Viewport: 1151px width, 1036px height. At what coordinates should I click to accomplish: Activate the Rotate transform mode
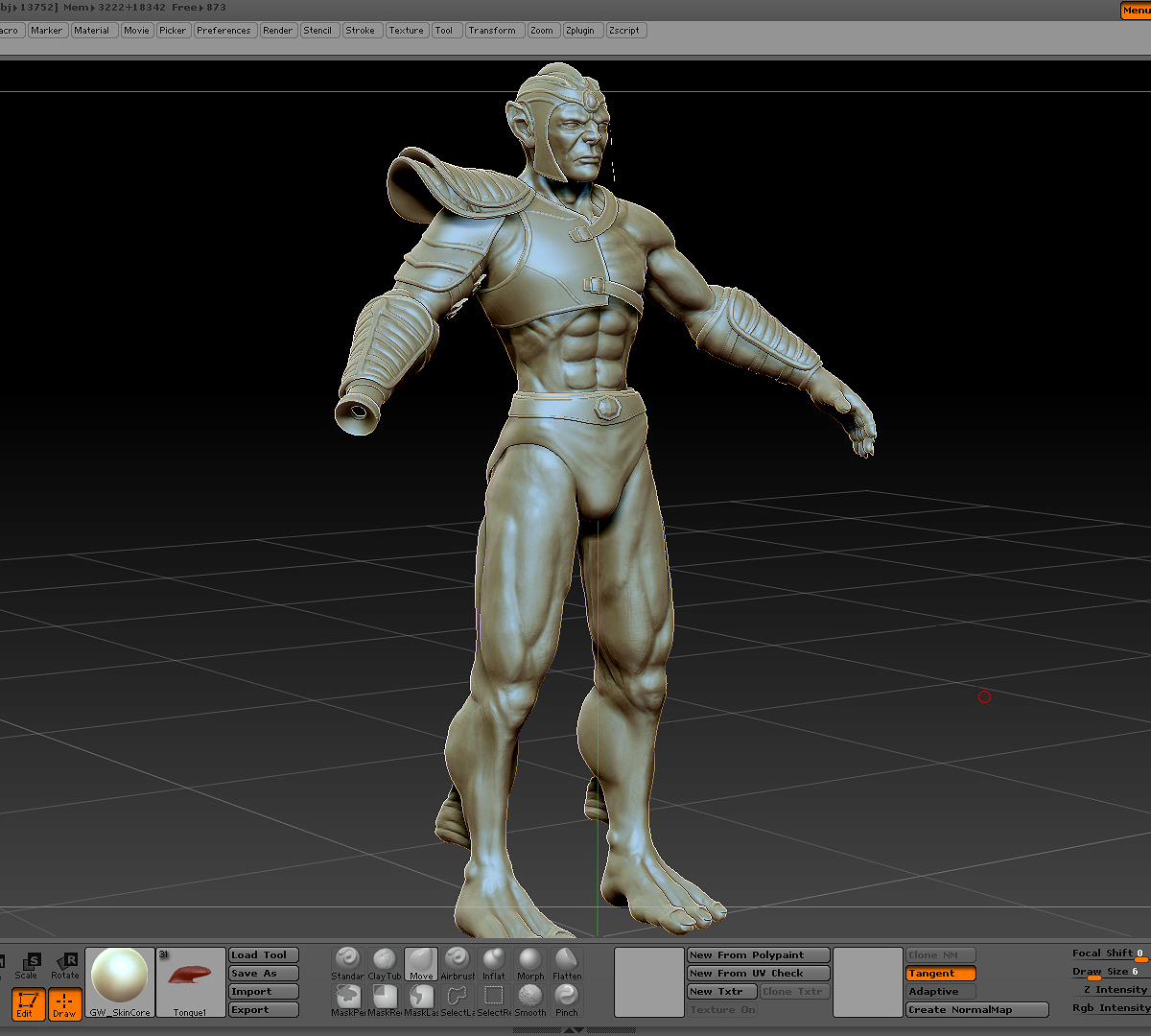pyautogui.click(x=65, y=966)
